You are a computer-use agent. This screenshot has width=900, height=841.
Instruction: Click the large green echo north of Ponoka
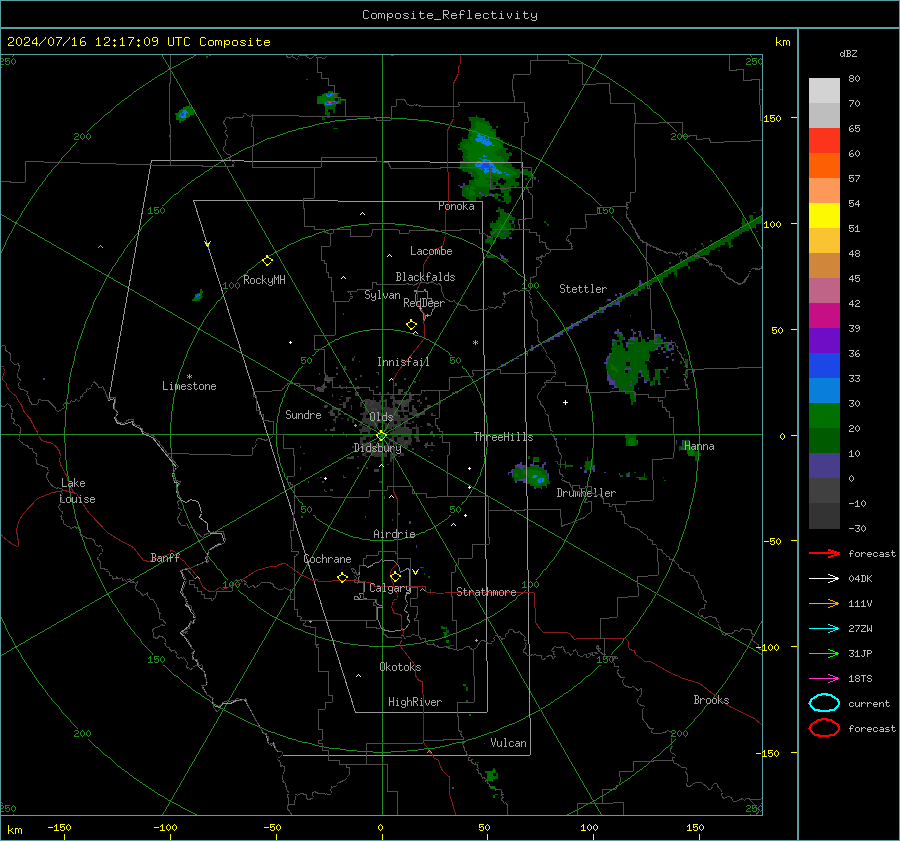[488, 161]
